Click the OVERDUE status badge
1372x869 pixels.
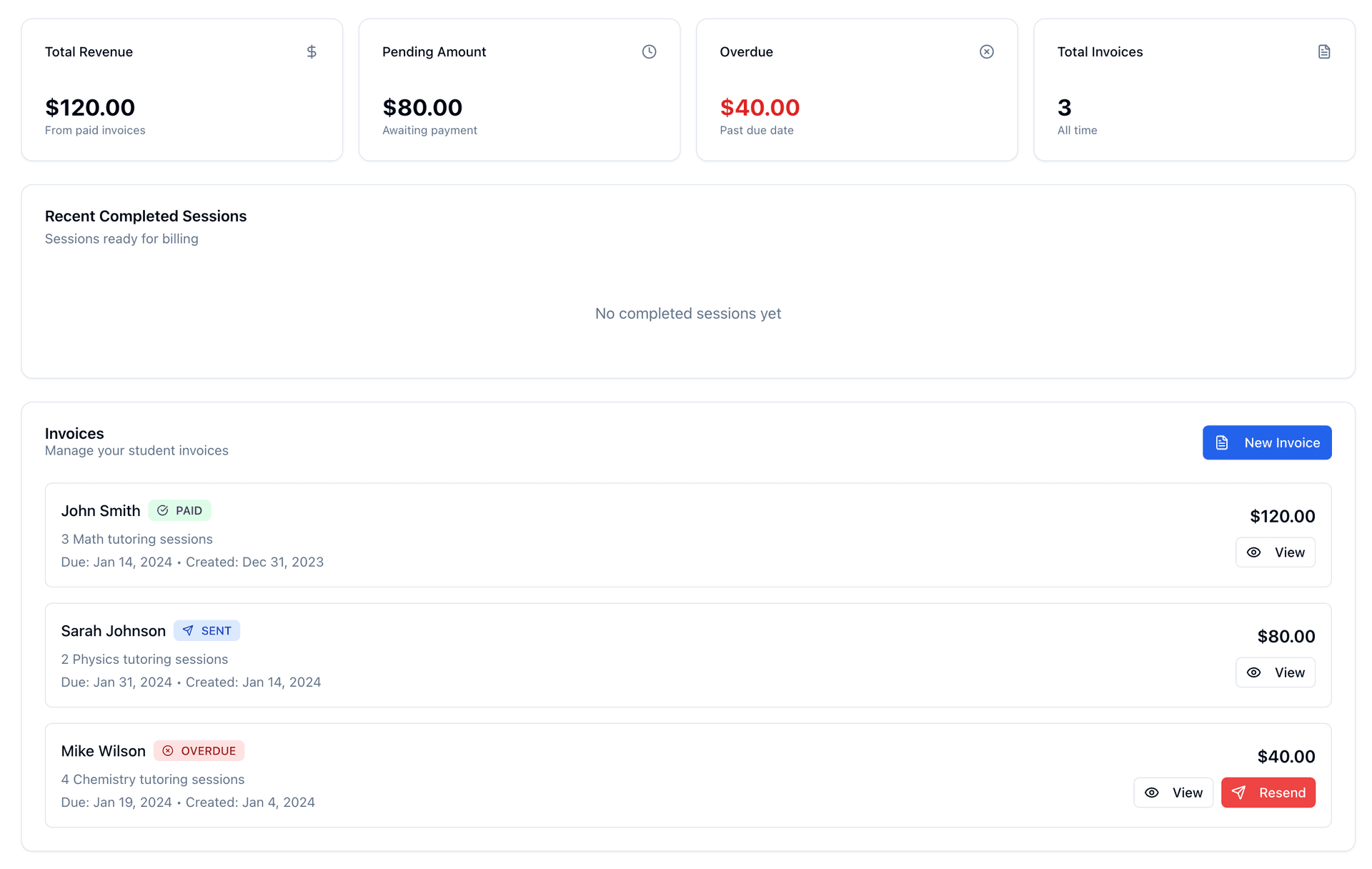coord(199,750)
